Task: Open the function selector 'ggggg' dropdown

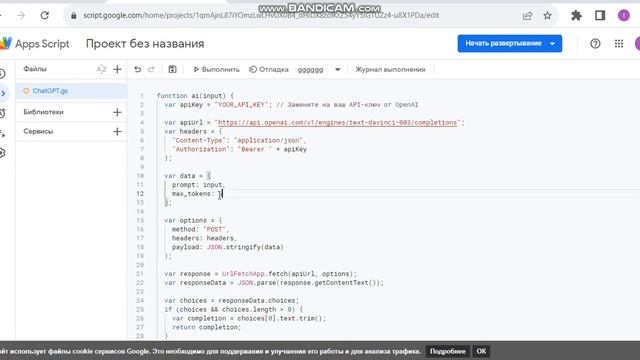Action: (x=319, y=69)
